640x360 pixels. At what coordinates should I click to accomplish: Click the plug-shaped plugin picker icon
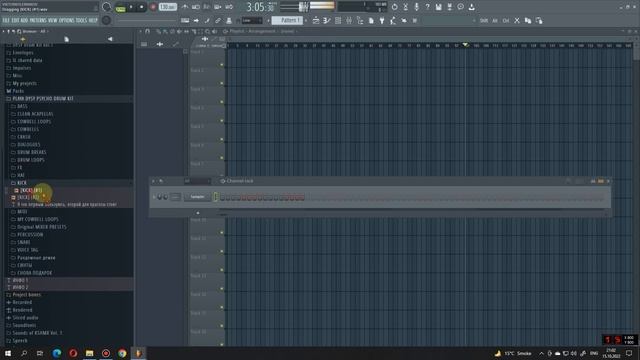(x=382, y=20)
